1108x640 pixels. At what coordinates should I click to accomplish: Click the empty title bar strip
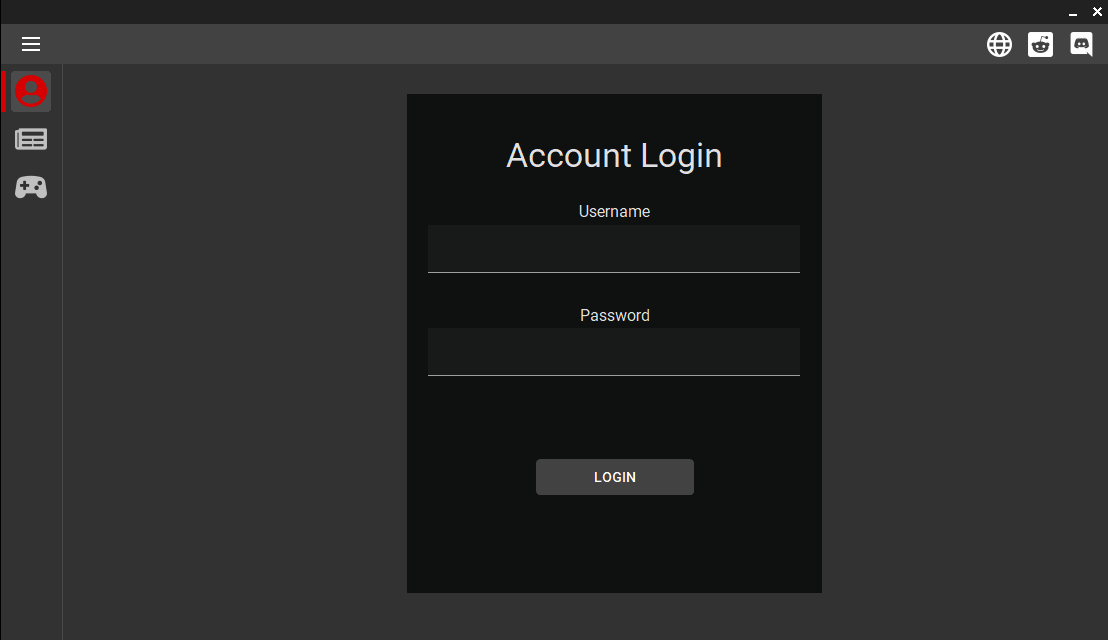(500, 12)
